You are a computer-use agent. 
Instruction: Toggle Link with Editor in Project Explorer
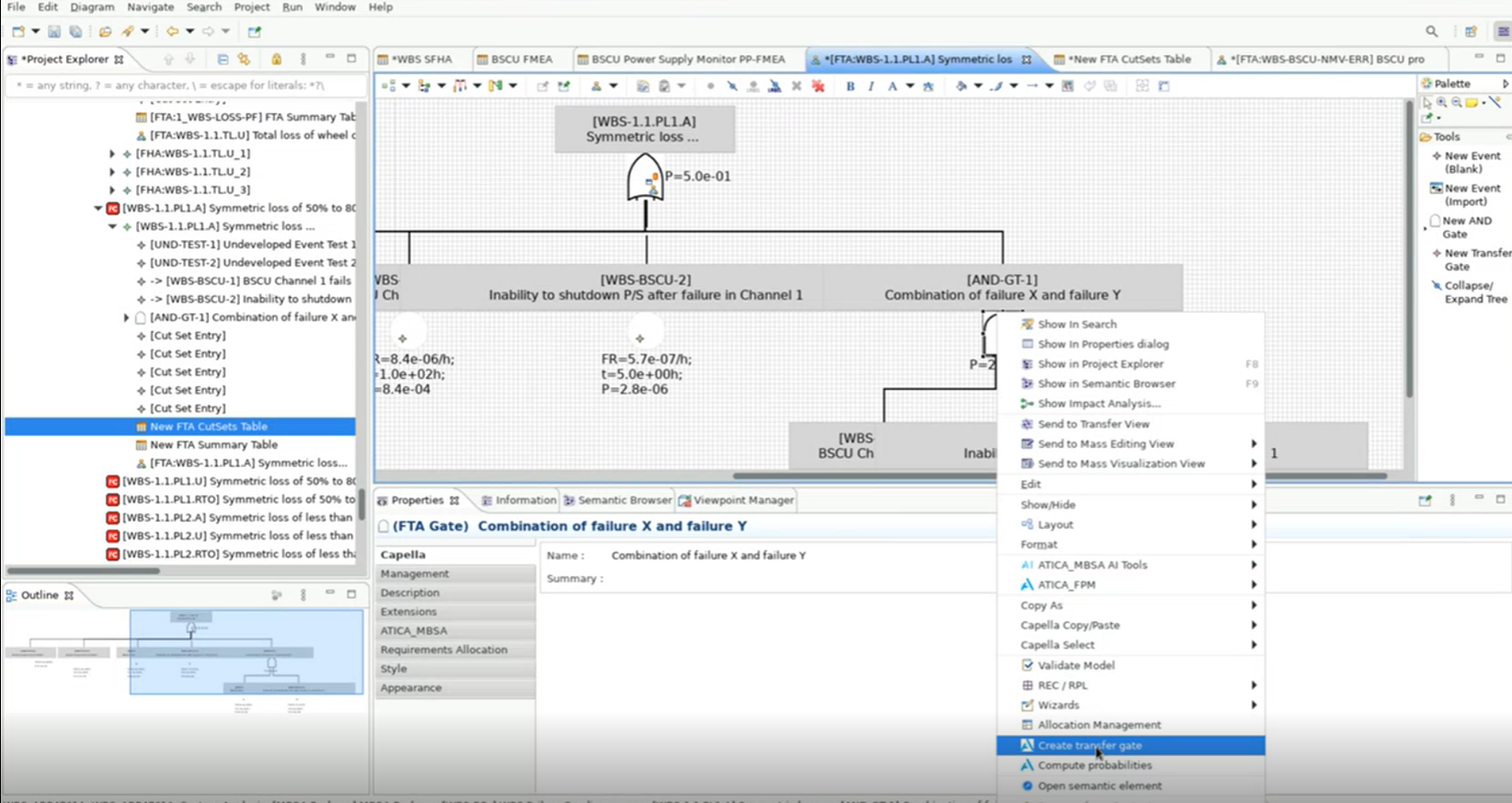coord(244,59)
